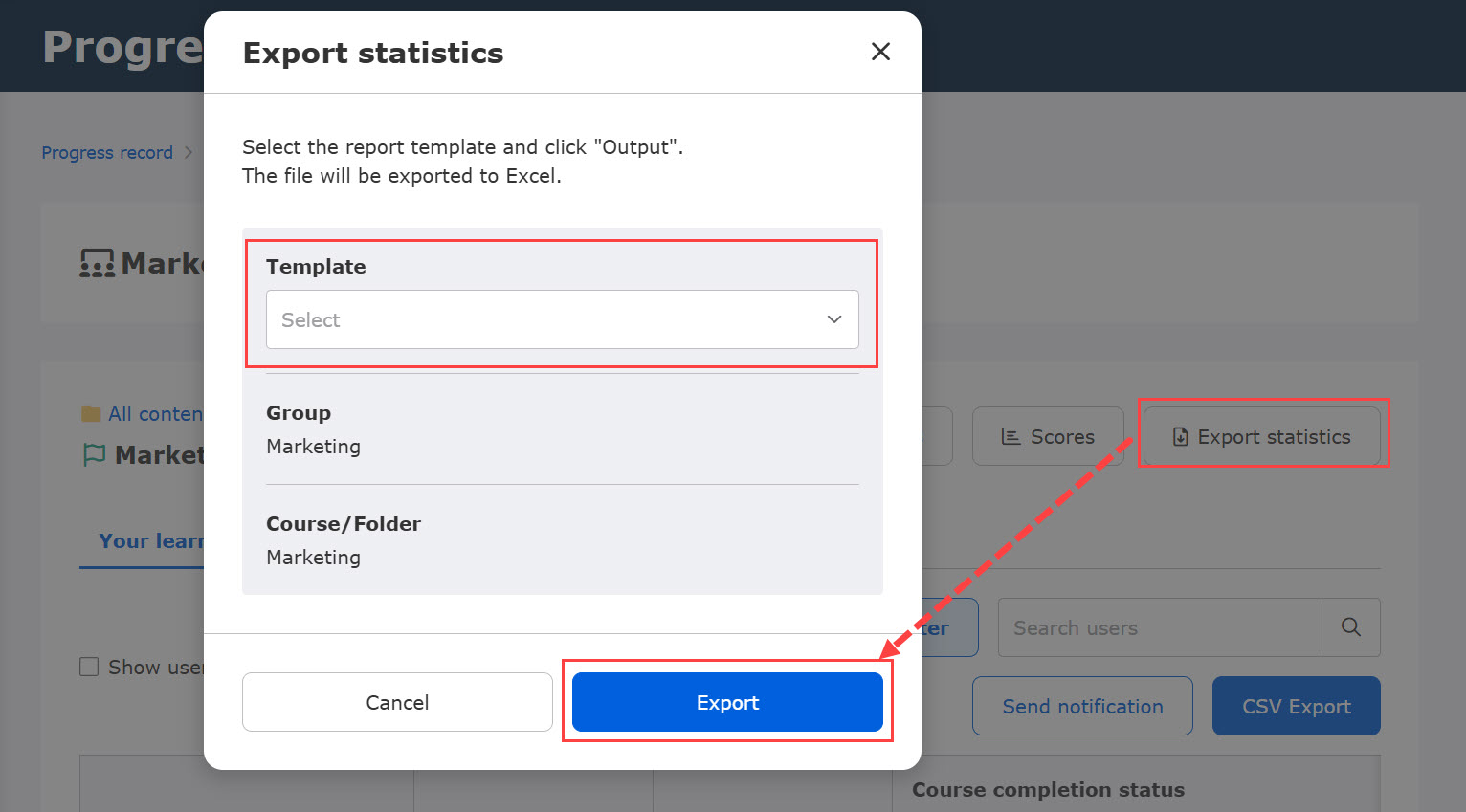Click the Cancel button

tap(397, 702)
